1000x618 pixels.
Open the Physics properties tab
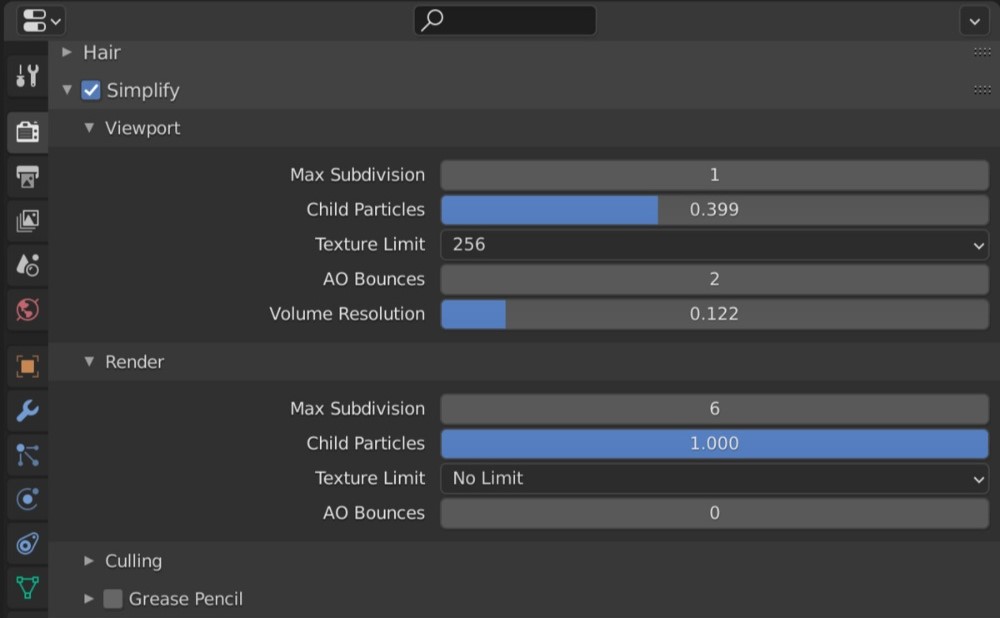pos(28,499)
